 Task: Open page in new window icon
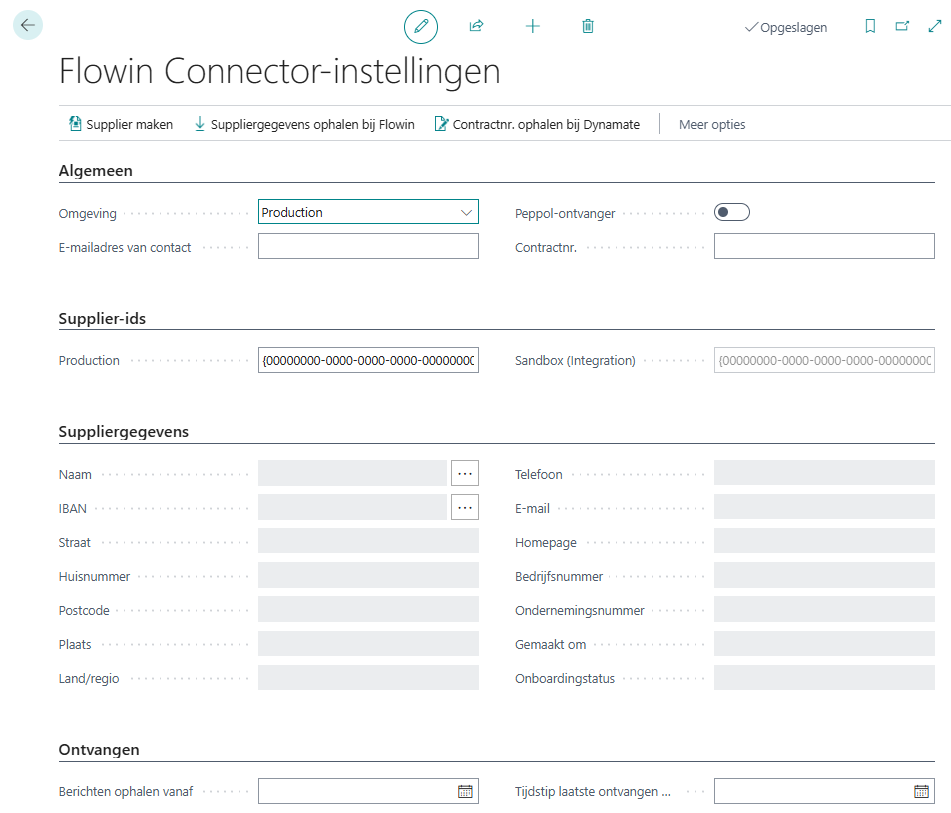pyautogui.click(x=902, y=27)
